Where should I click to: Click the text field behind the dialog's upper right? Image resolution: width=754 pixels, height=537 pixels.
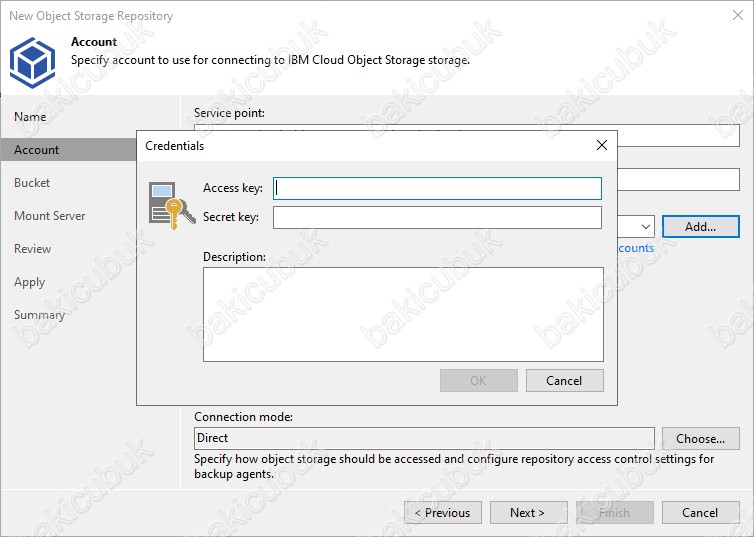point(679,179)
